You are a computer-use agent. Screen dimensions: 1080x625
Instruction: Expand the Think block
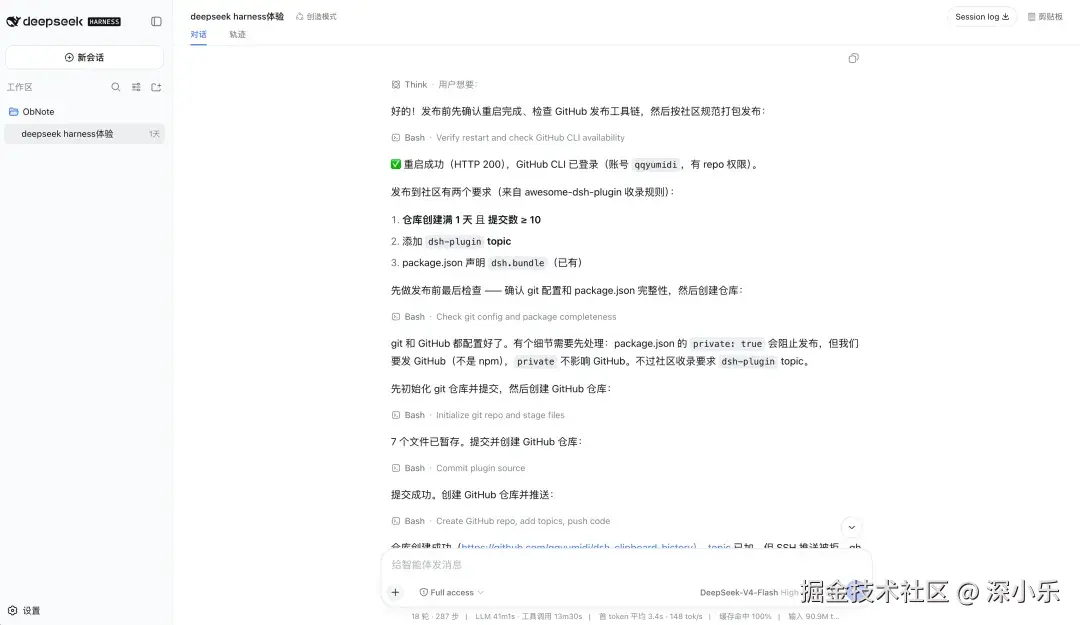[434, 85]
